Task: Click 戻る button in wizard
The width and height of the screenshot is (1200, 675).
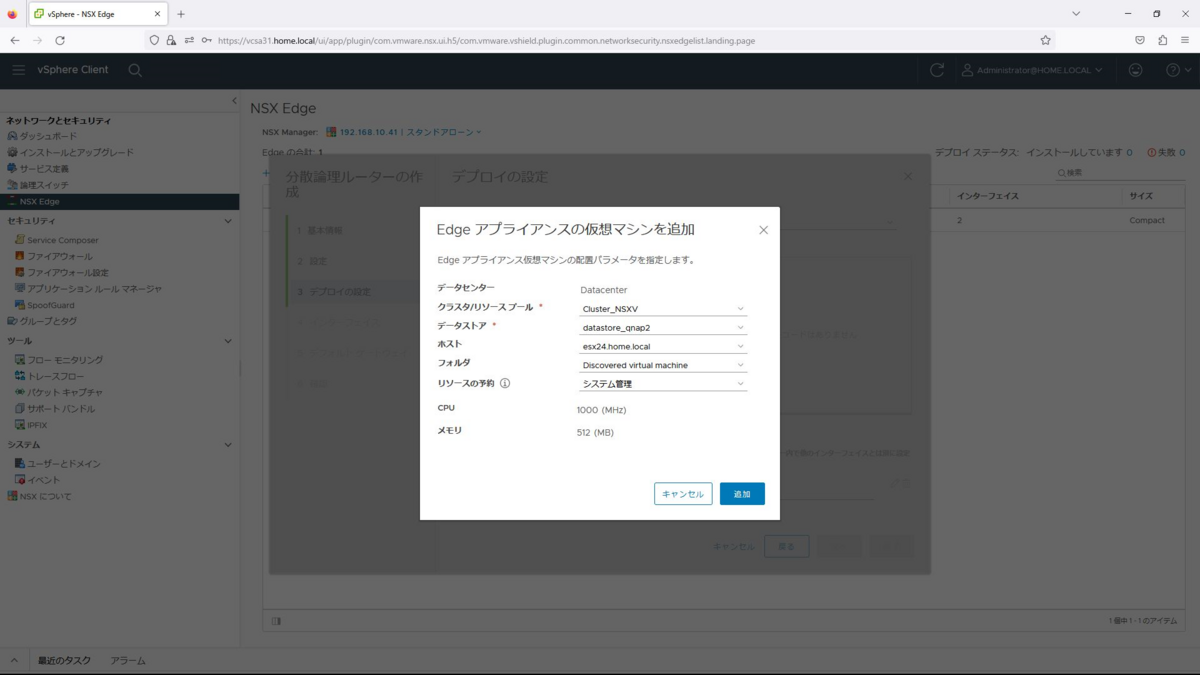Action: (x=787, y=547)
